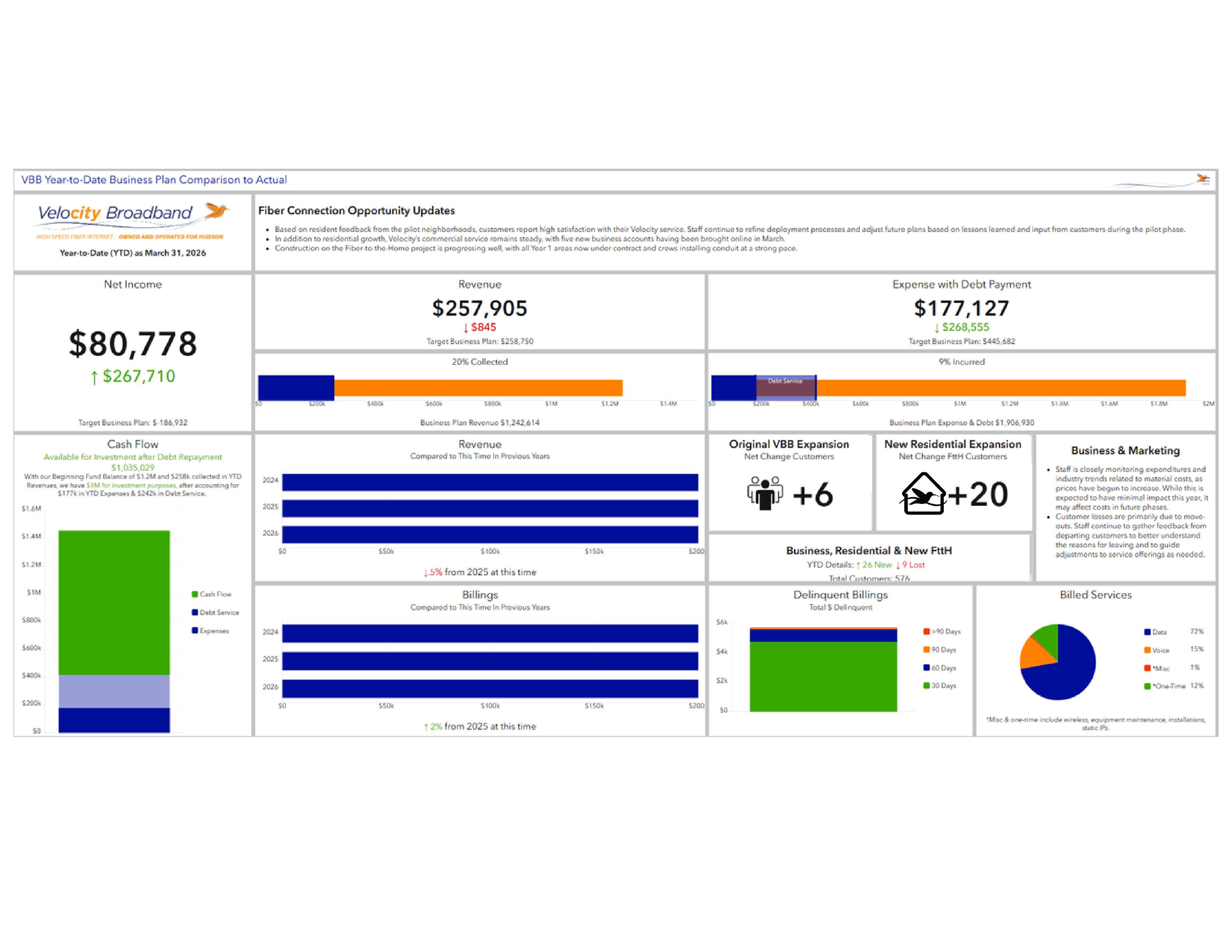
Task: Click red down arrow beside $845
Action: (x=466, y=328)
